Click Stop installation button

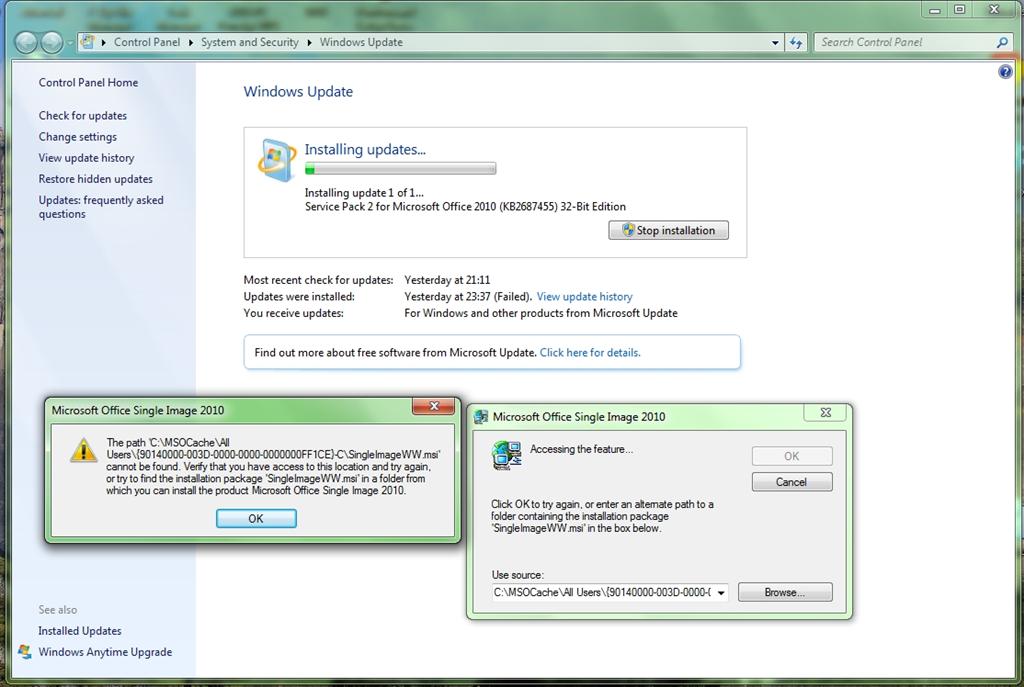coord(669,231)
